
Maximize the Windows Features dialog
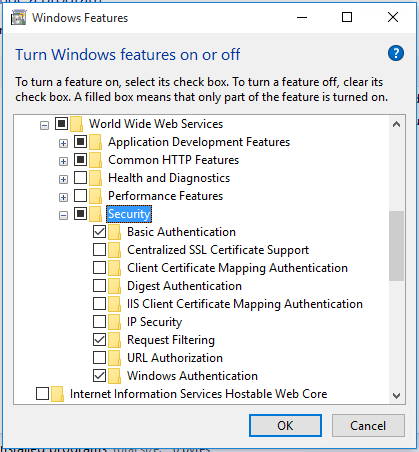pyautogui.click(x=347, y=17)
